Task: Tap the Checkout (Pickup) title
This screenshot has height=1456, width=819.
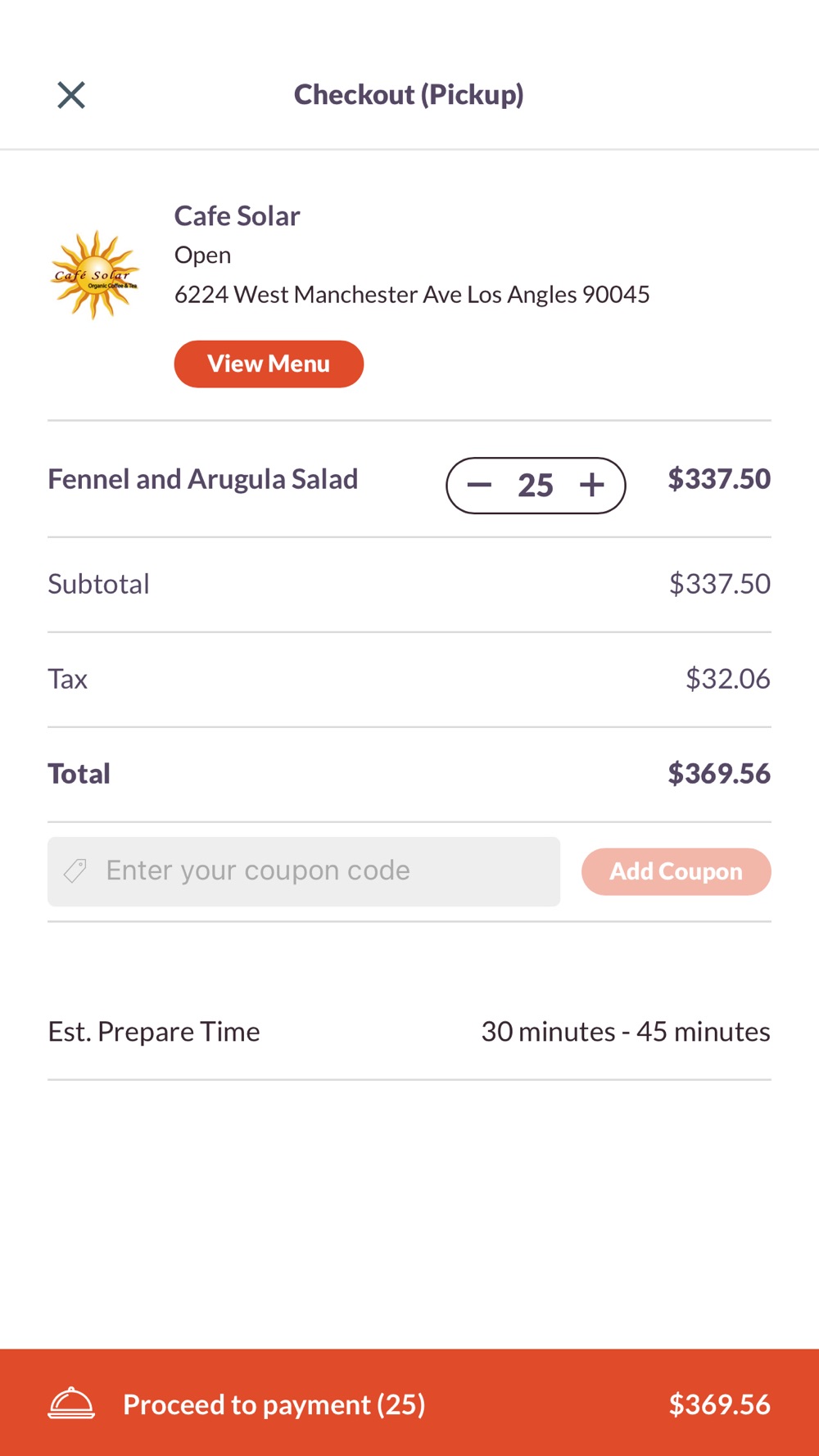Action: (x=409, y=95)
